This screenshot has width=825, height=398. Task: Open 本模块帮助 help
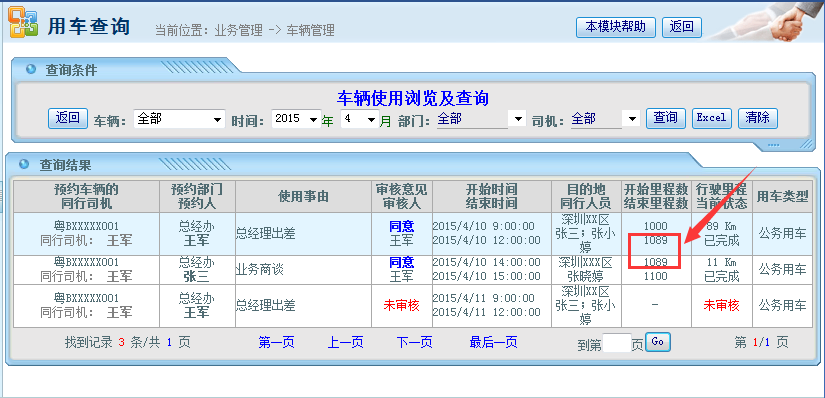[616, 27]
